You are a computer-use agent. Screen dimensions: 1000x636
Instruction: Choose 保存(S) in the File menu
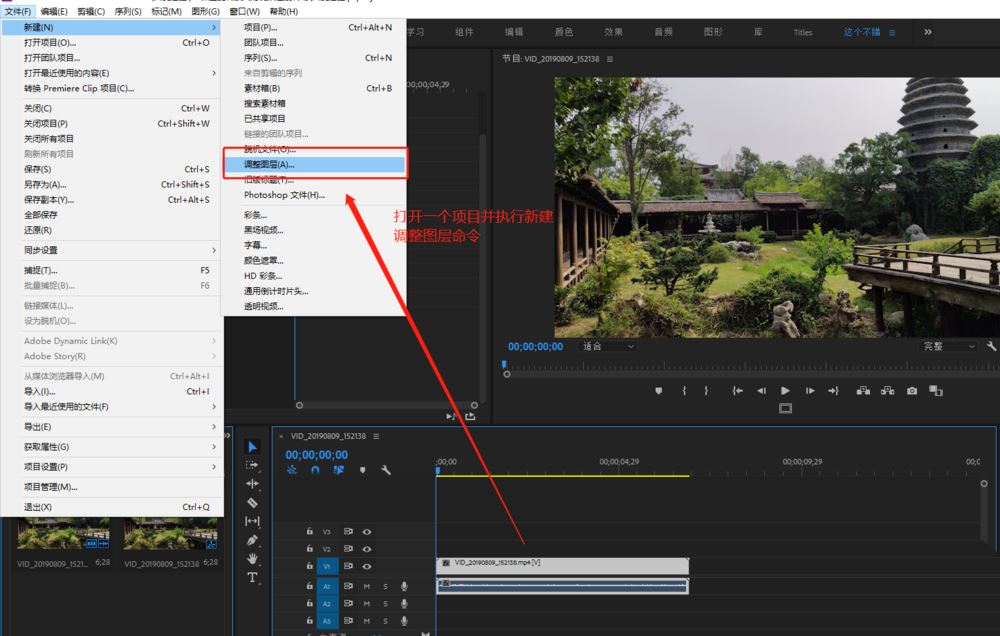point(112,169)
